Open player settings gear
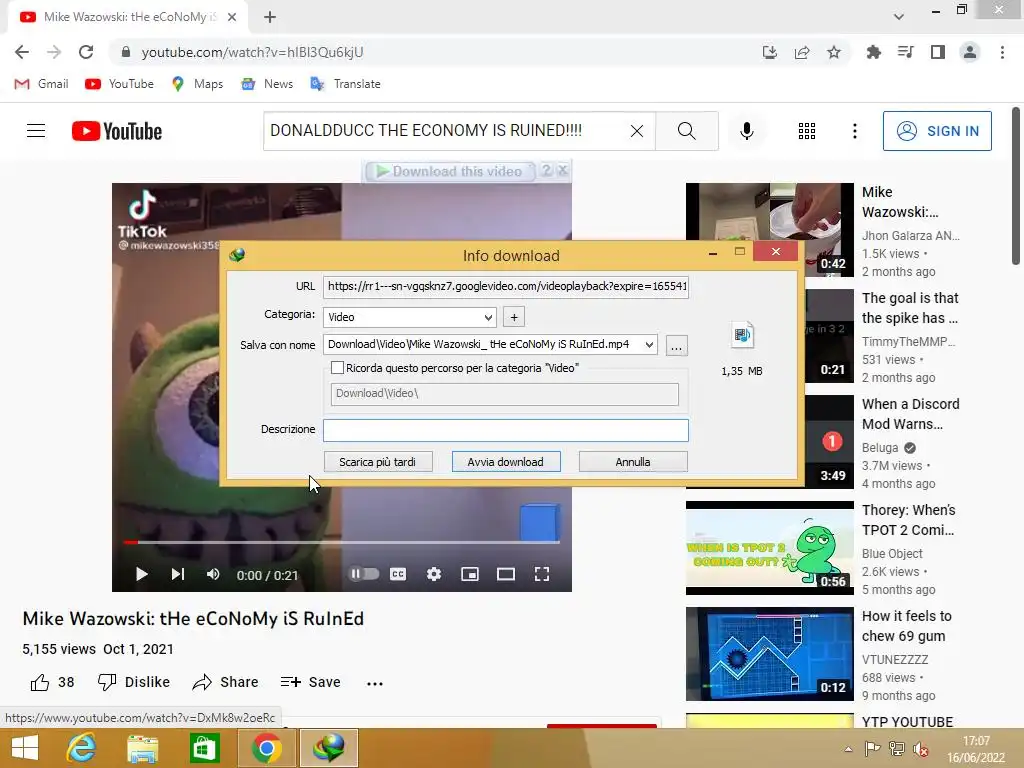 434,574
